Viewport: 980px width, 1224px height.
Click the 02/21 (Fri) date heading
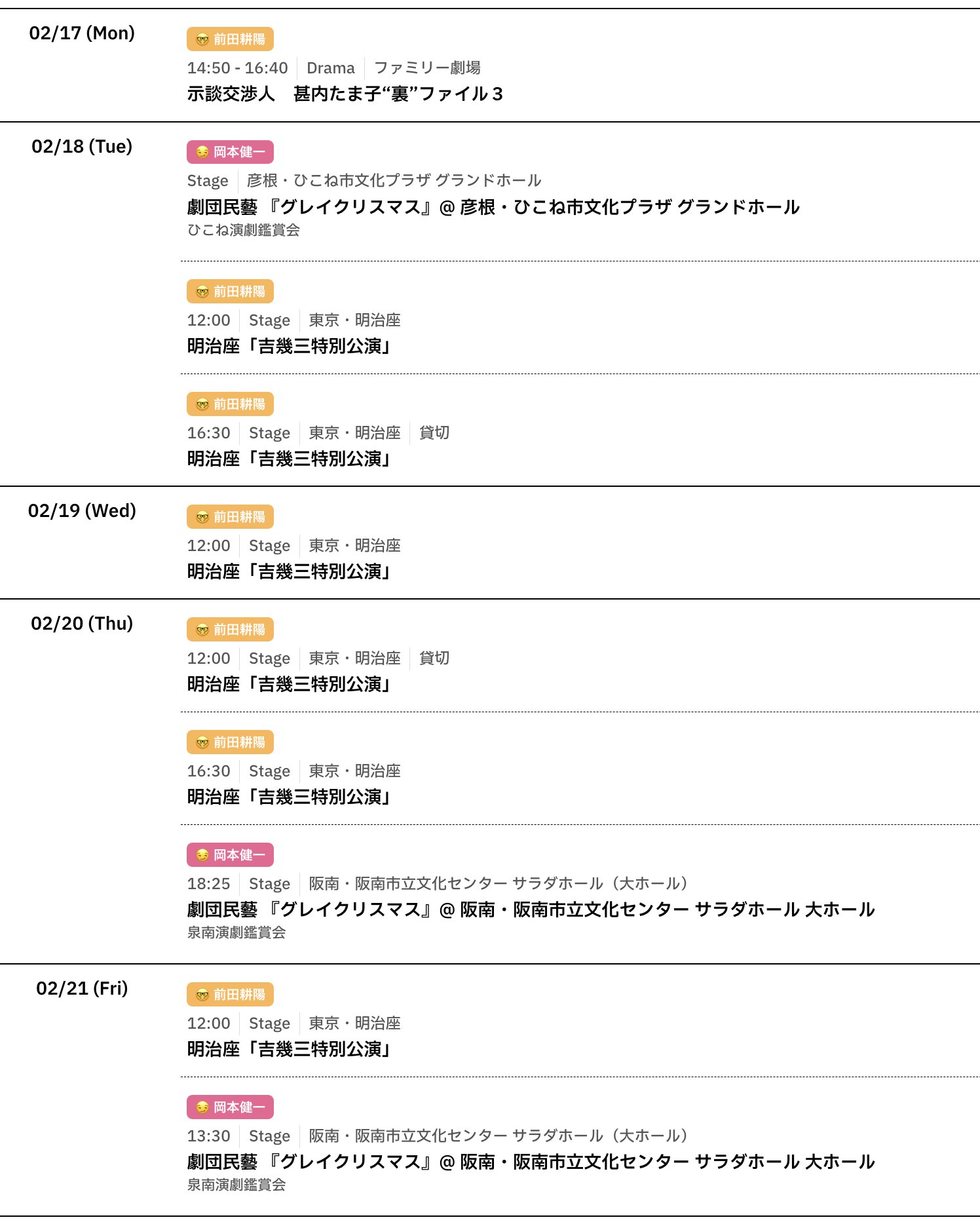coord(82,988)
